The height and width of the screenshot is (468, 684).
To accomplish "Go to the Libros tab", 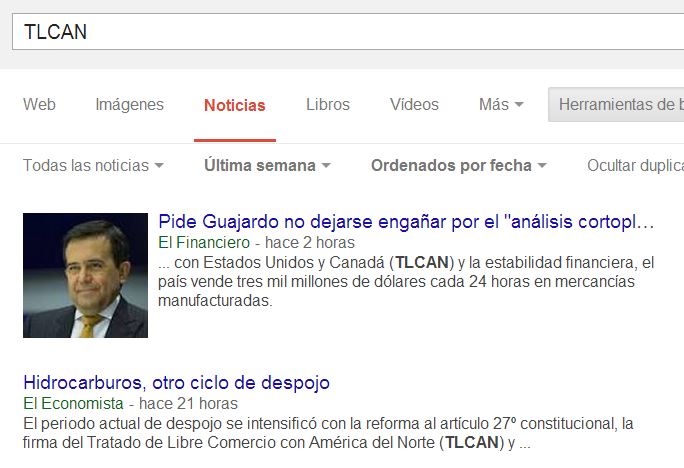I will [328, 105].
